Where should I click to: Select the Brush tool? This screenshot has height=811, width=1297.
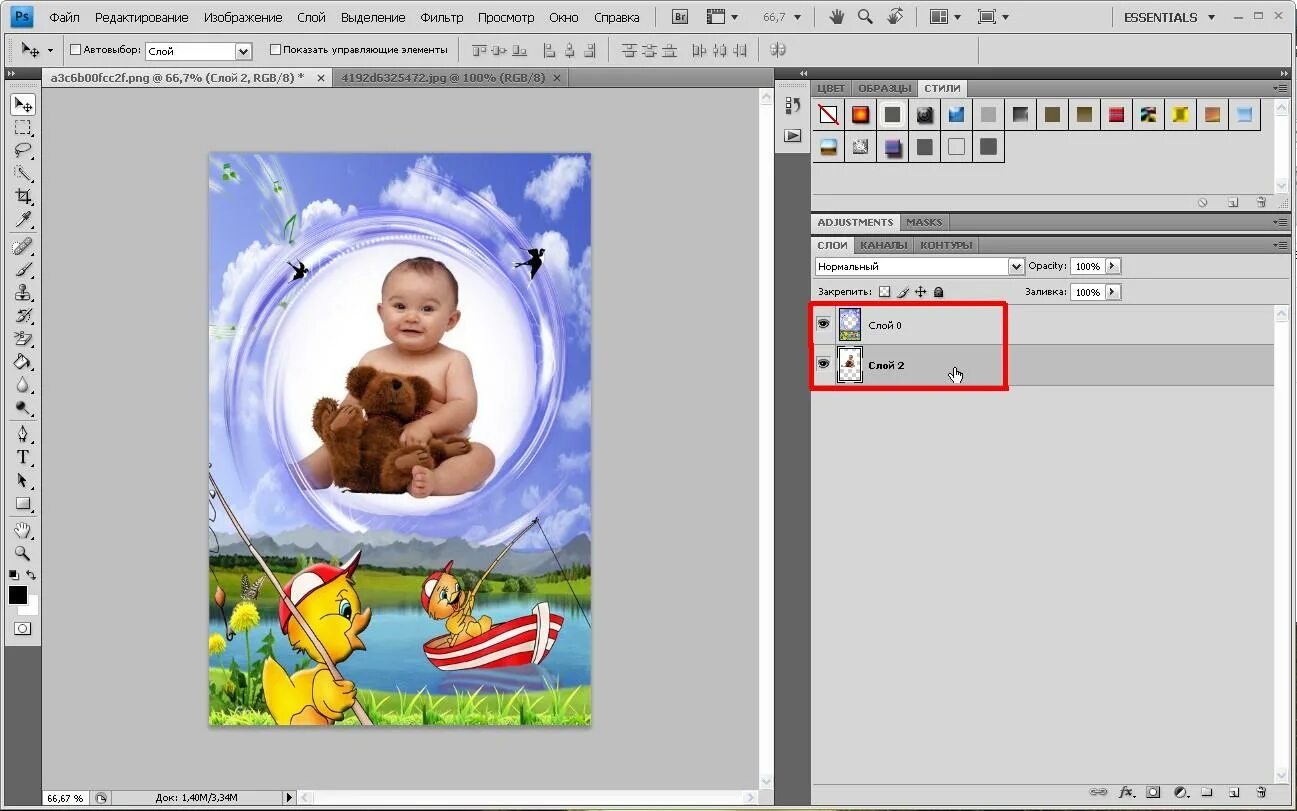(22, 269)
